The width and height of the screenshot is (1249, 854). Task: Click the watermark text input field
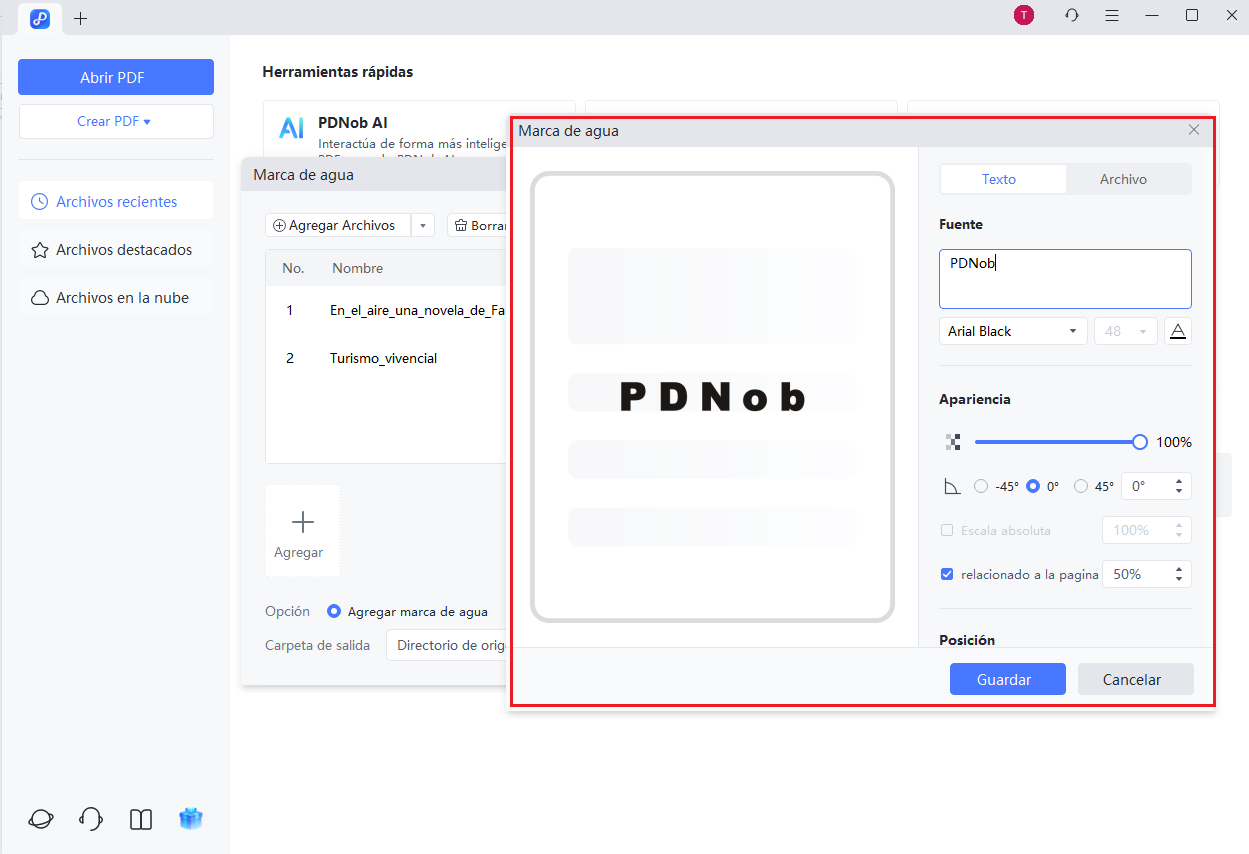(1065, 278)
